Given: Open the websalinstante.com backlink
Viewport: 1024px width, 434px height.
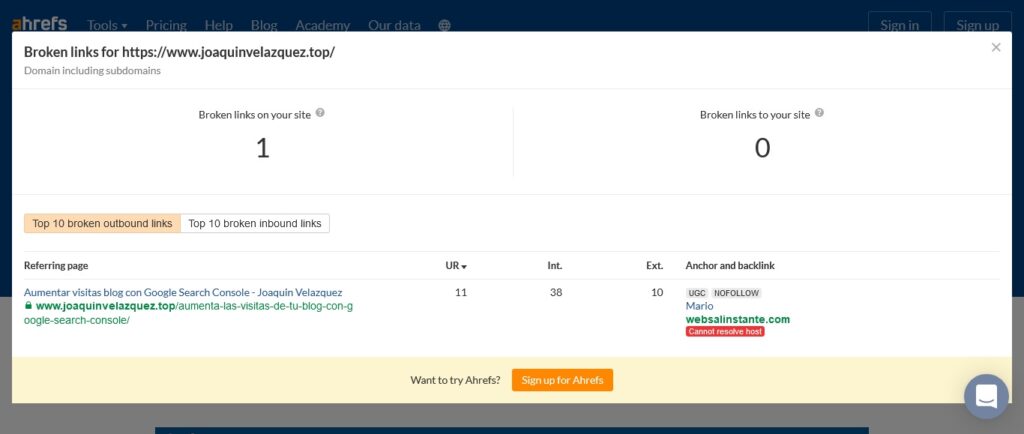Looking at the screenshot, I should pos(738,320).
